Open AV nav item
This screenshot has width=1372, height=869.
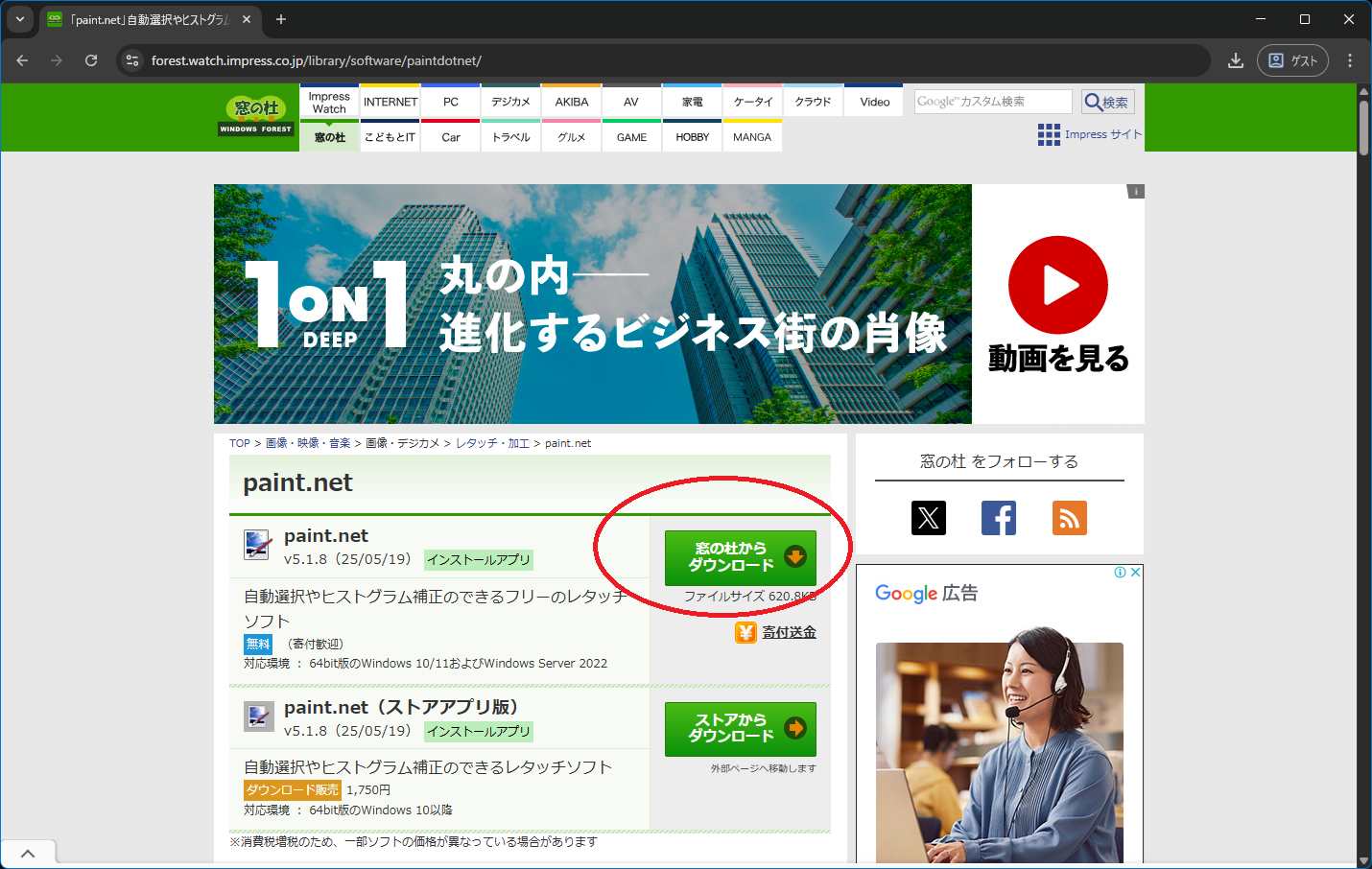[631, 102]
